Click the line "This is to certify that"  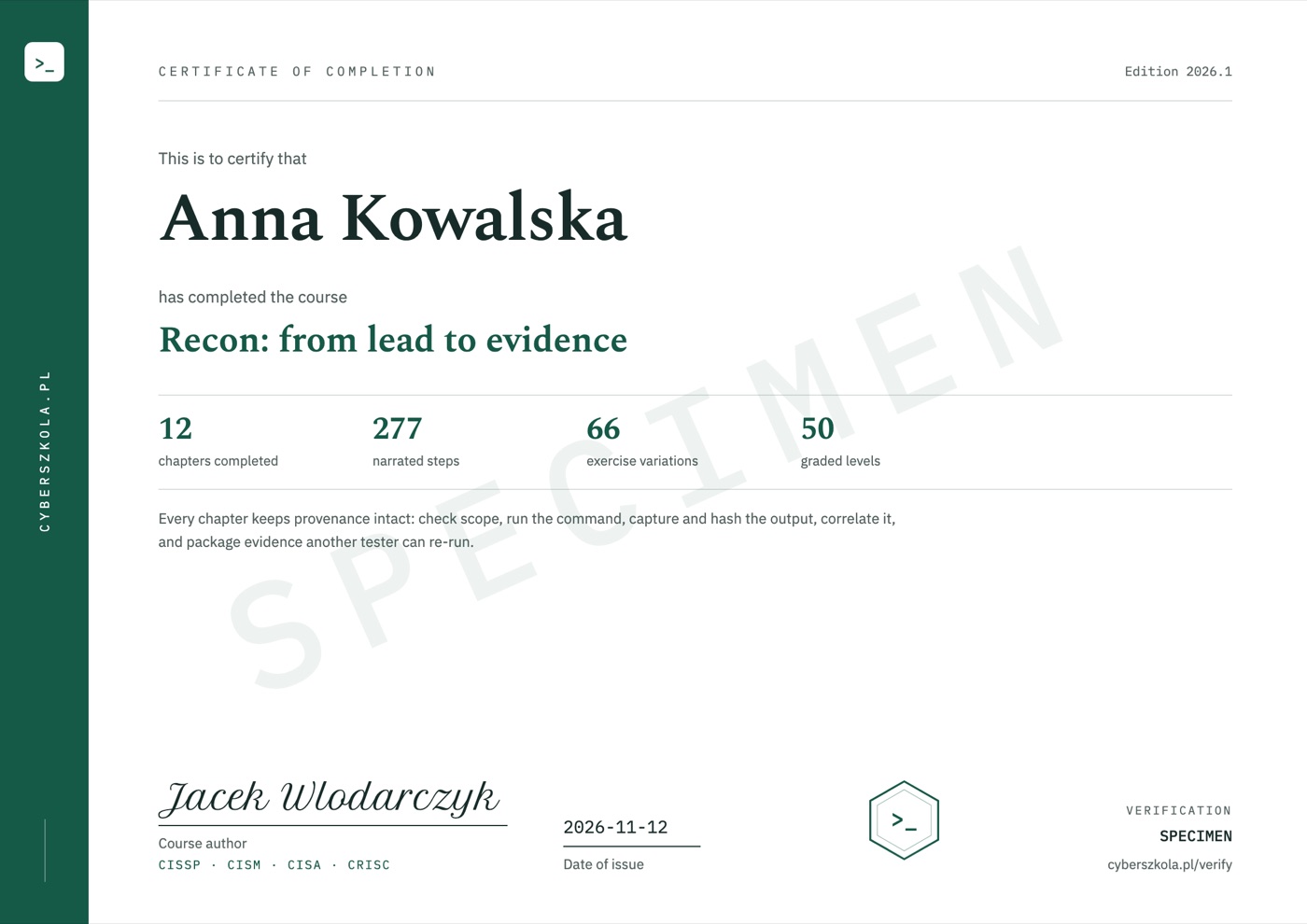pos(232,159)
